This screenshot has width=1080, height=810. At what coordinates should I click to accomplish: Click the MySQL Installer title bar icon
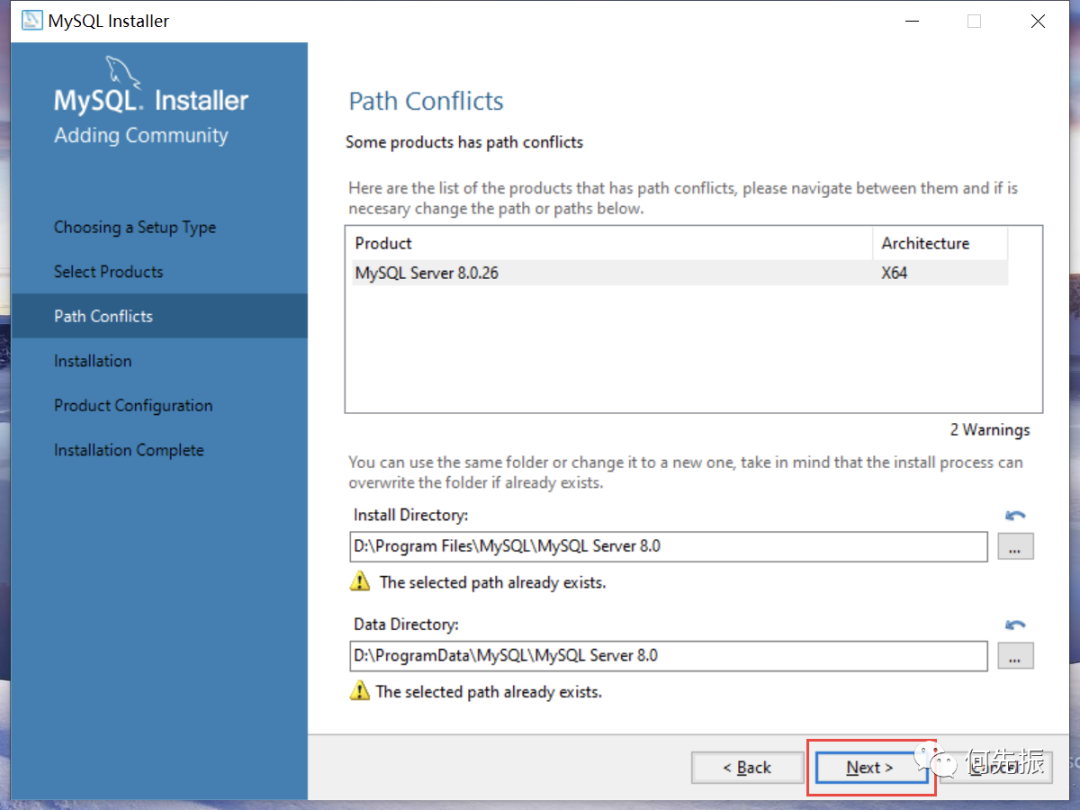(32, 21)
